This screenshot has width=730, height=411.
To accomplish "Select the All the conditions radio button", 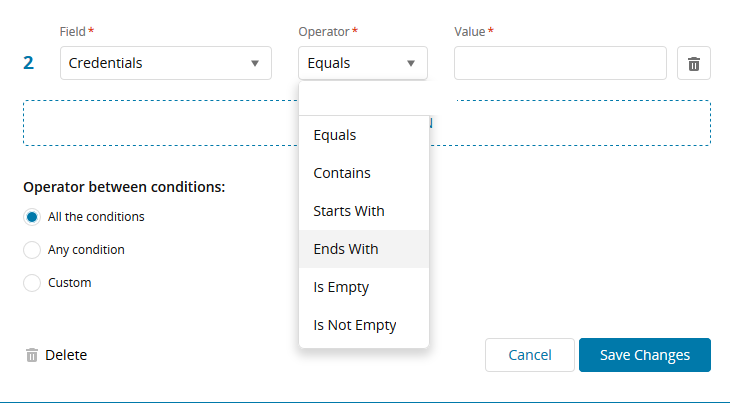I will tap(32, 217).
